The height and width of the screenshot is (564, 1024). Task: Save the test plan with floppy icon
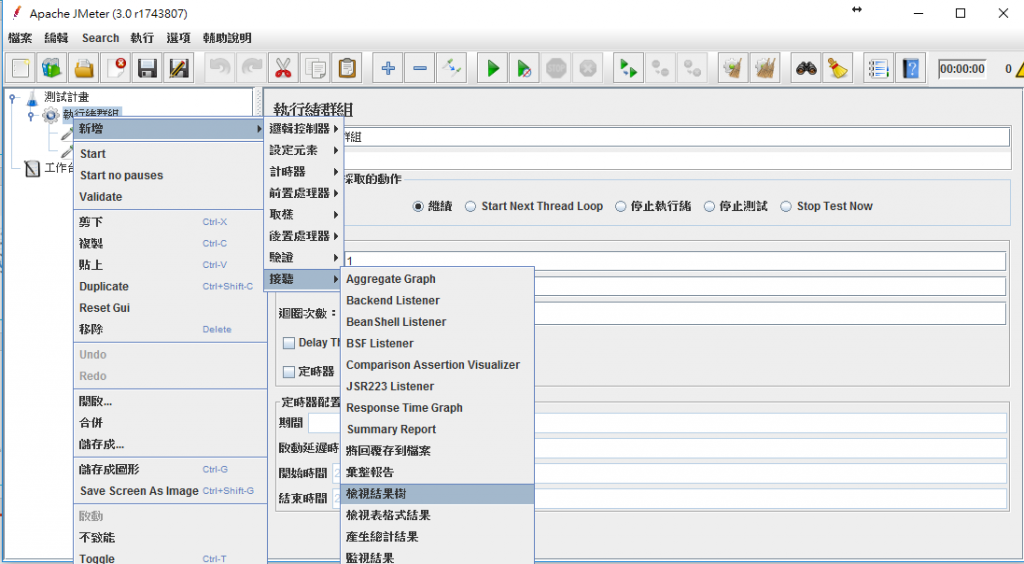point(148,68)
